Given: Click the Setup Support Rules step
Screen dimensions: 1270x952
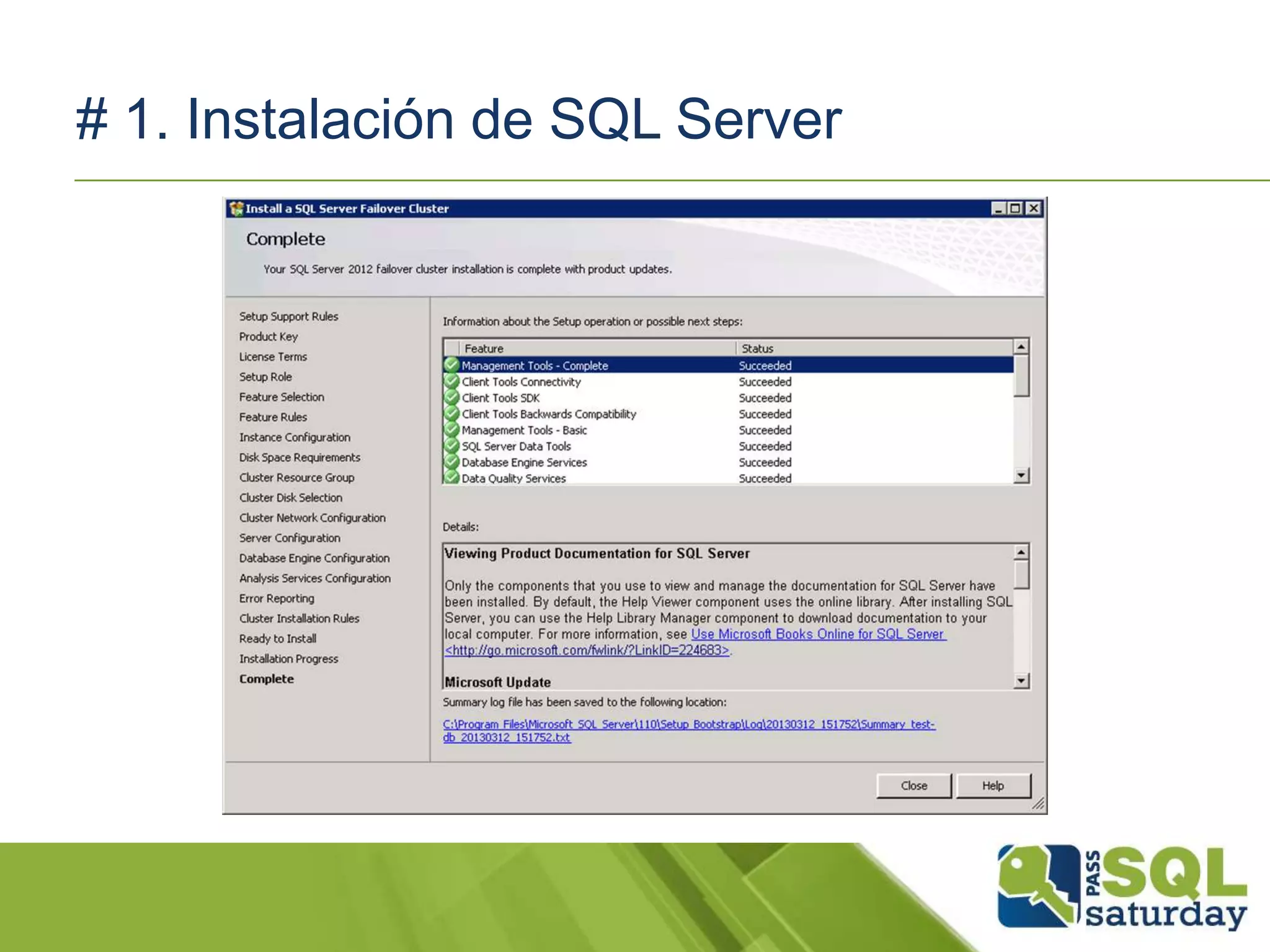Looking at the screenshot, I should click(x=288, y=317).
